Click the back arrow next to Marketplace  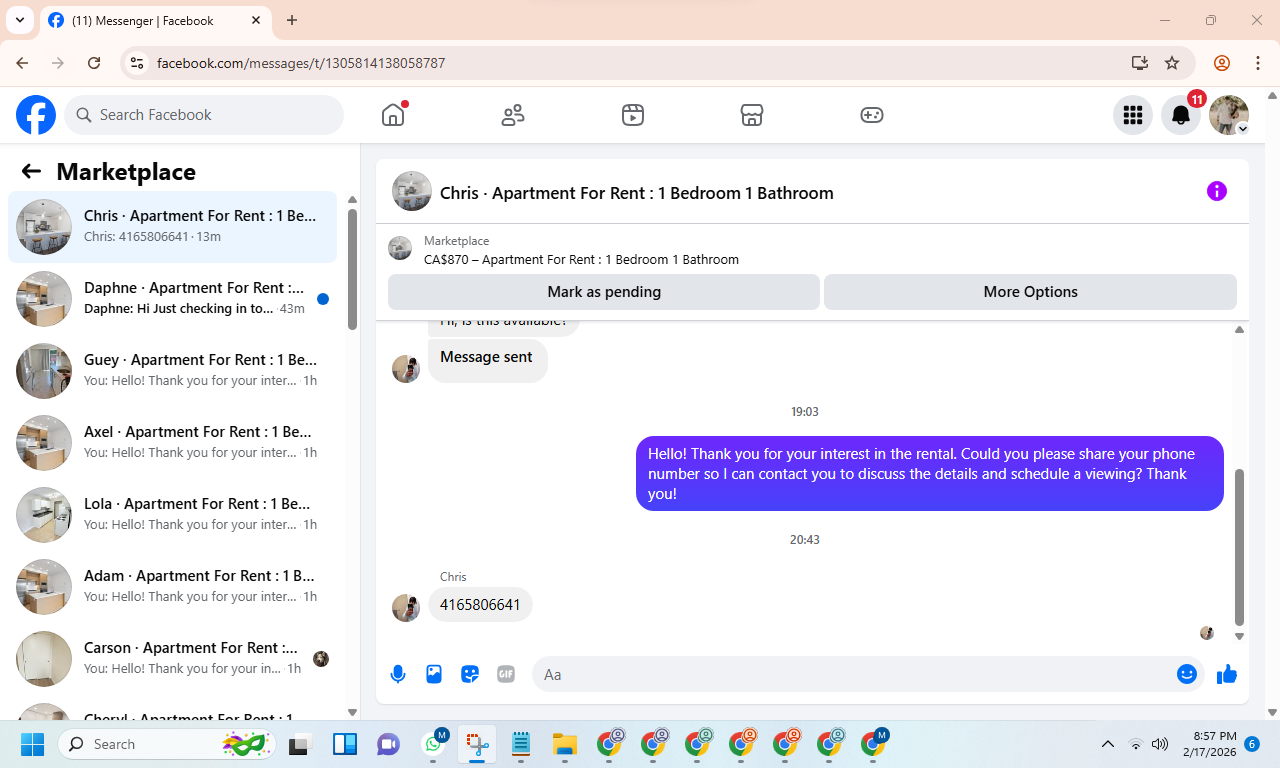31,171
